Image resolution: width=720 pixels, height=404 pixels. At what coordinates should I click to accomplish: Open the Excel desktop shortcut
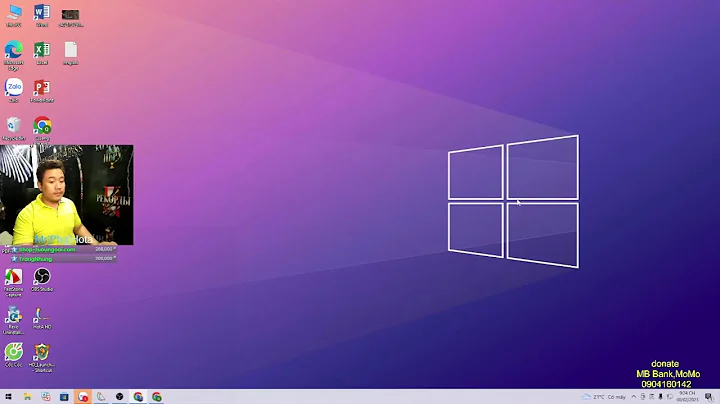(42, 53)
